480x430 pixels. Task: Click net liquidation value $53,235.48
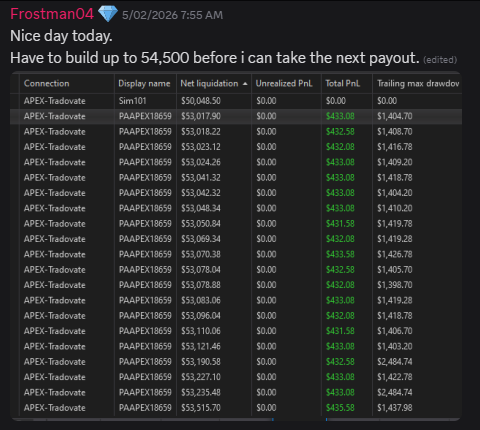click(201, 392)
